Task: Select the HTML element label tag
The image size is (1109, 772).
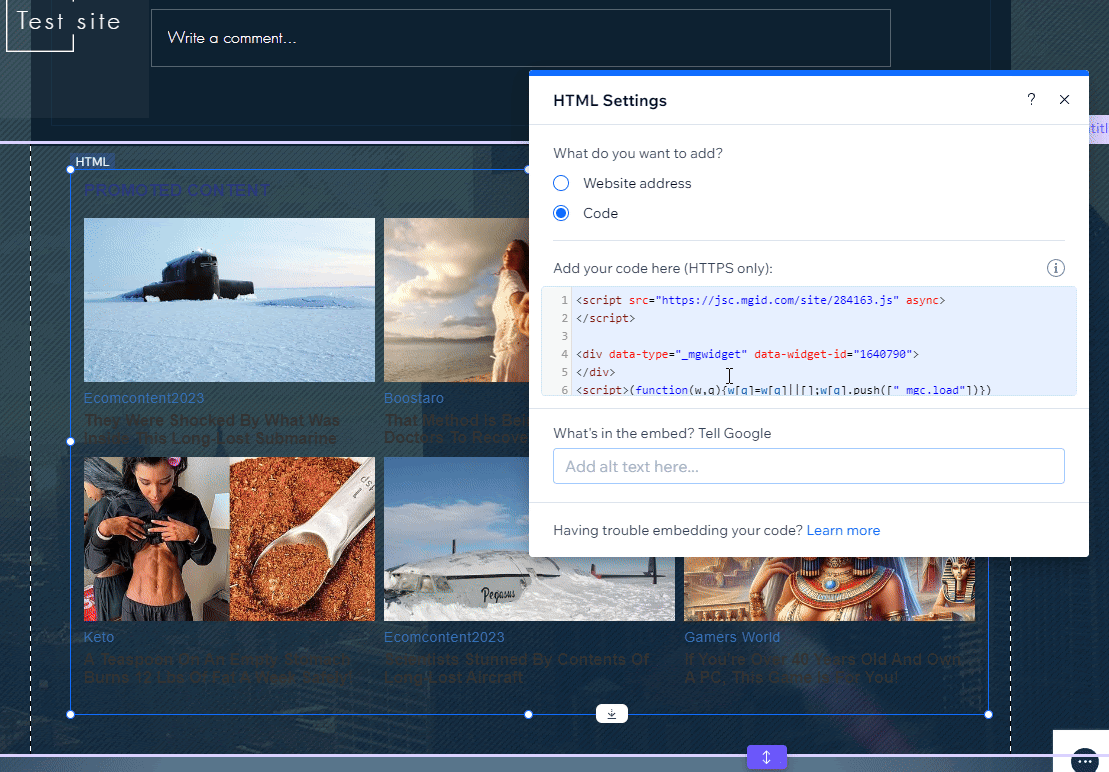Action: (x=93, y=162)
